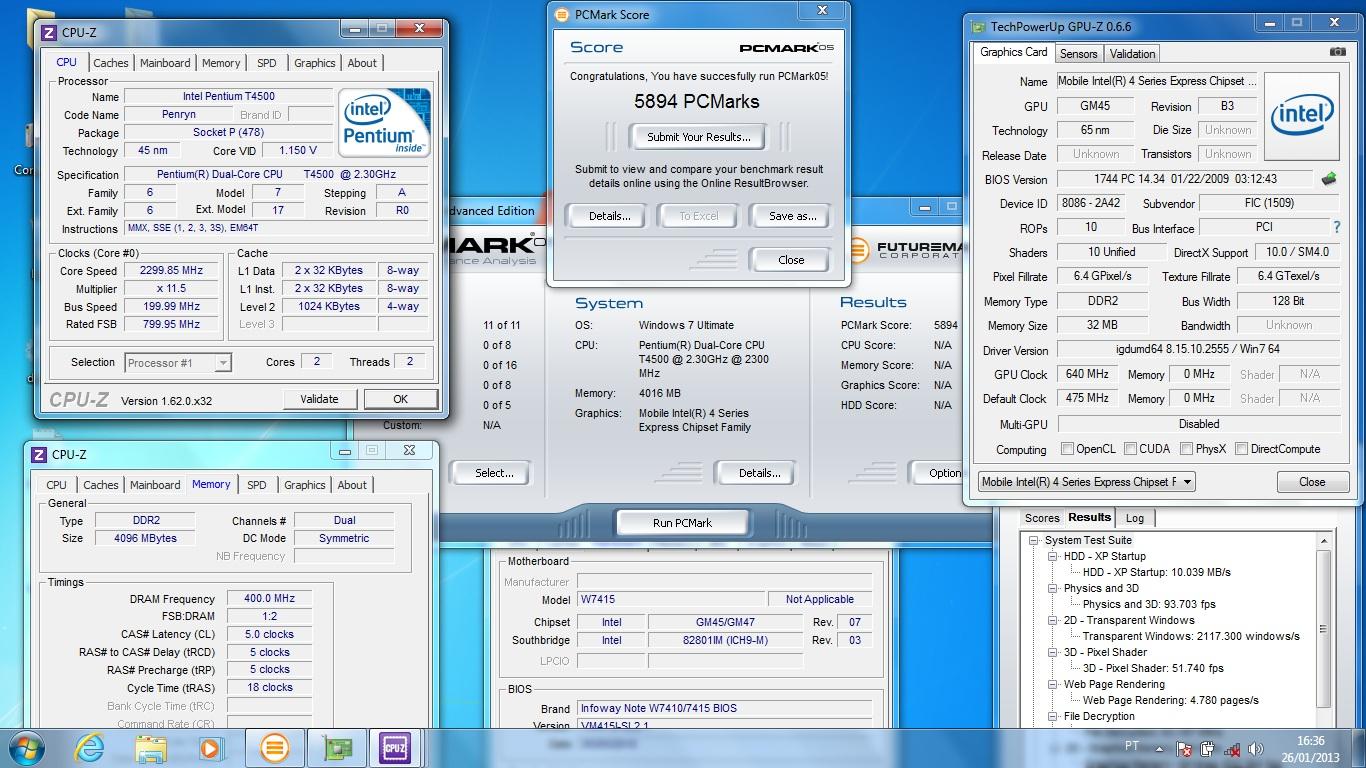Viewport: 1366px width, 768px height.
Task: Click the Intel logo in GPU-Z
Action: click(1301, 116)
